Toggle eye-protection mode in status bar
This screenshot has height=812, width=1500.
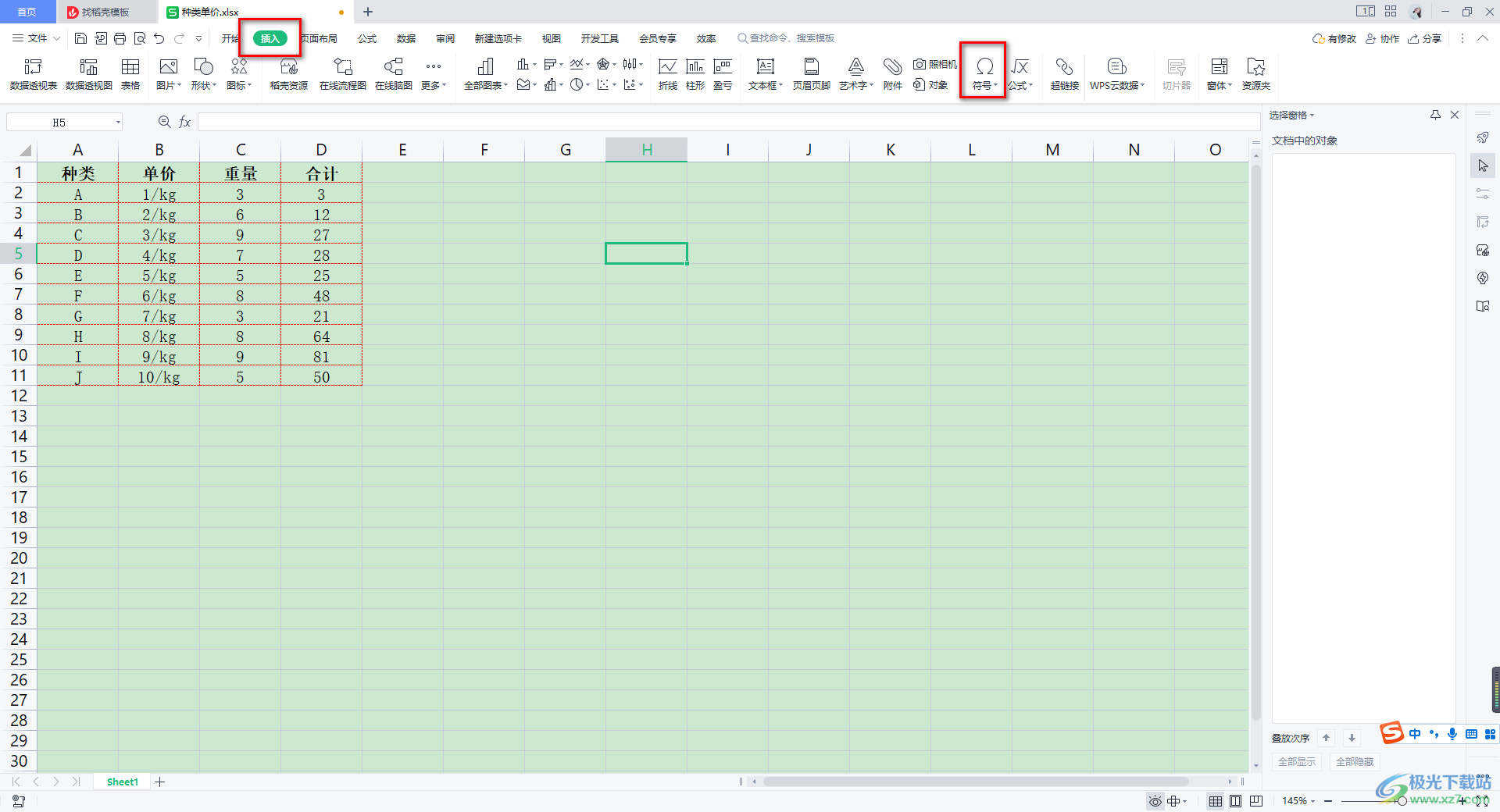[1155, 801]
